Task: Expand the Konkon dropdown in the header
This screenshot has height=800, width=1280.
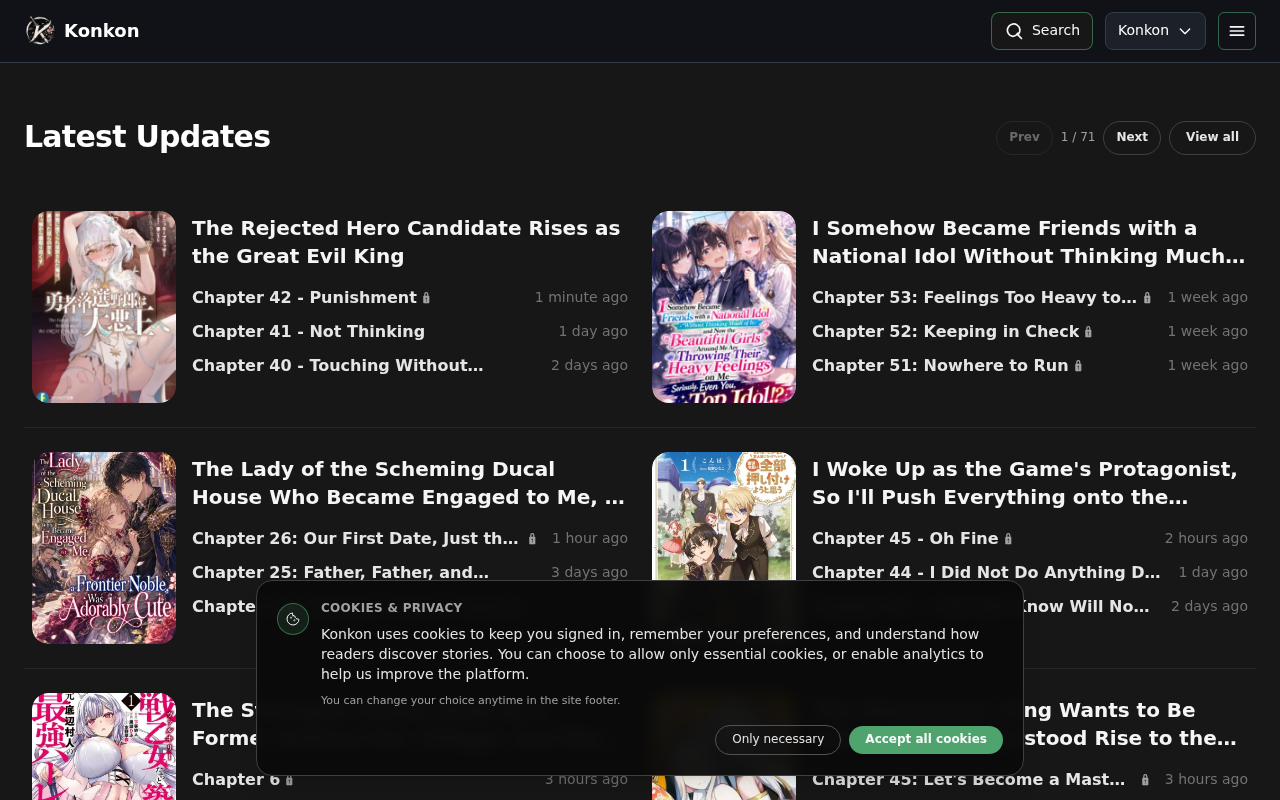Action: coord(1155,31)
